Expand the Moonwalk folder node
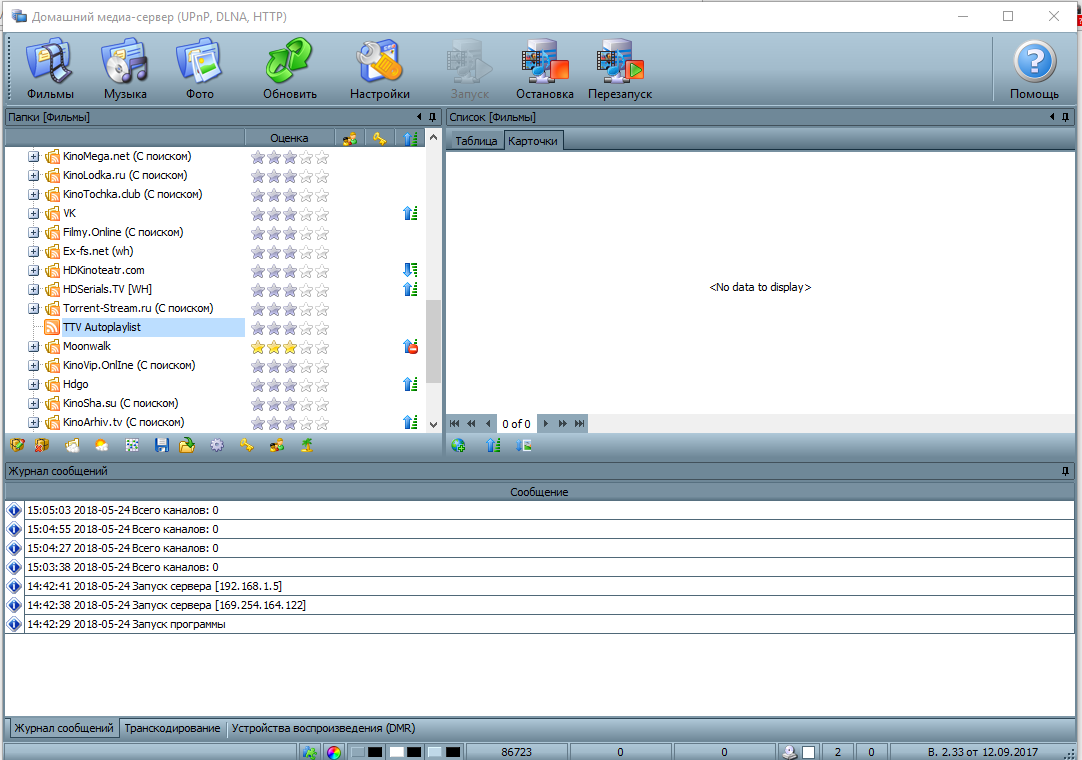 click(x=33, y=347)
